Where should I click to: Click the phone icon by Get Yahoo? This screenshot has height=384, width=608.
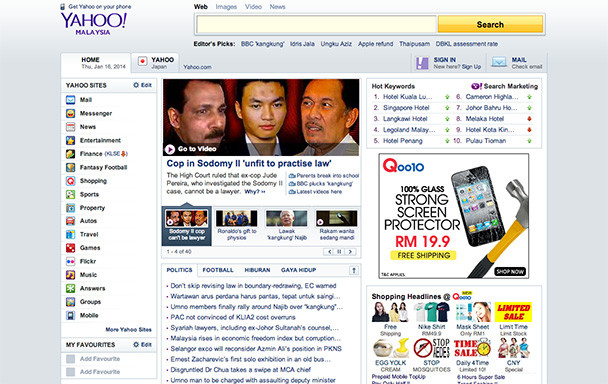click(x=63, y=7)
